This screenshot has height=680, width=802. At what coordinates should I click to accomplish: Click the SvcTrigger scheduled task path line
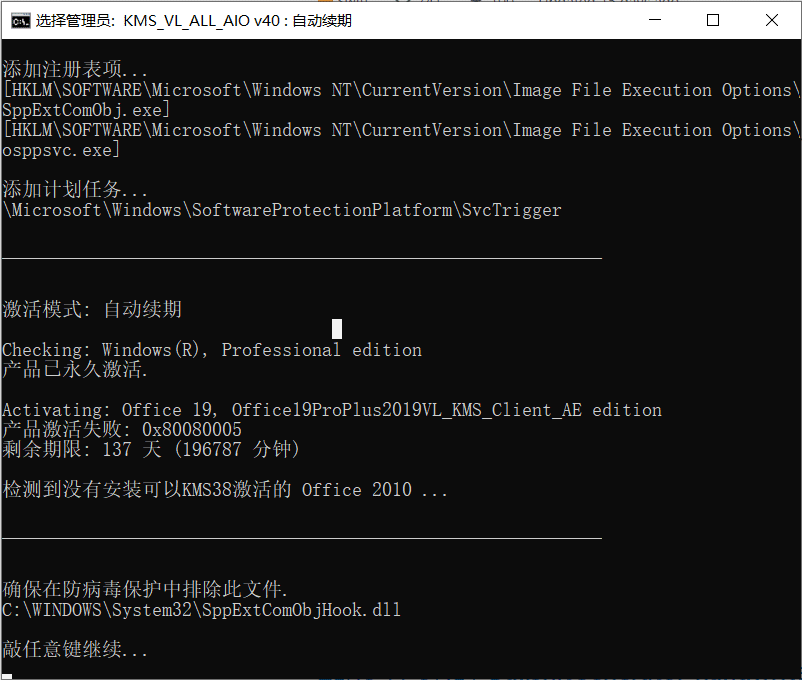[282, 210]
